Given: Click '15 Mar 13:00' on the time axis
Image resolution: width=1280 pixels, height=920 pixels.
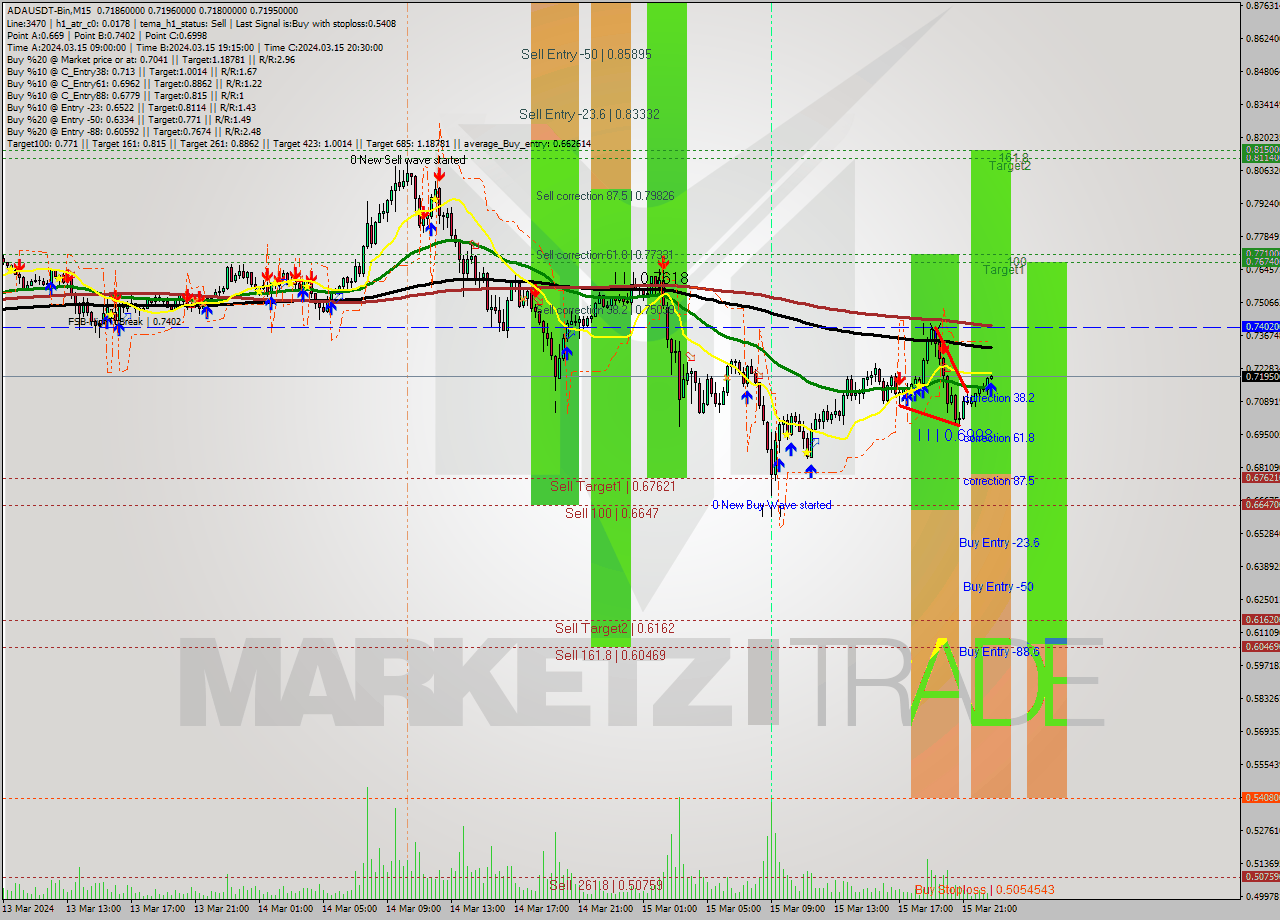Looking at the screenshot, I should coord(861,909).
